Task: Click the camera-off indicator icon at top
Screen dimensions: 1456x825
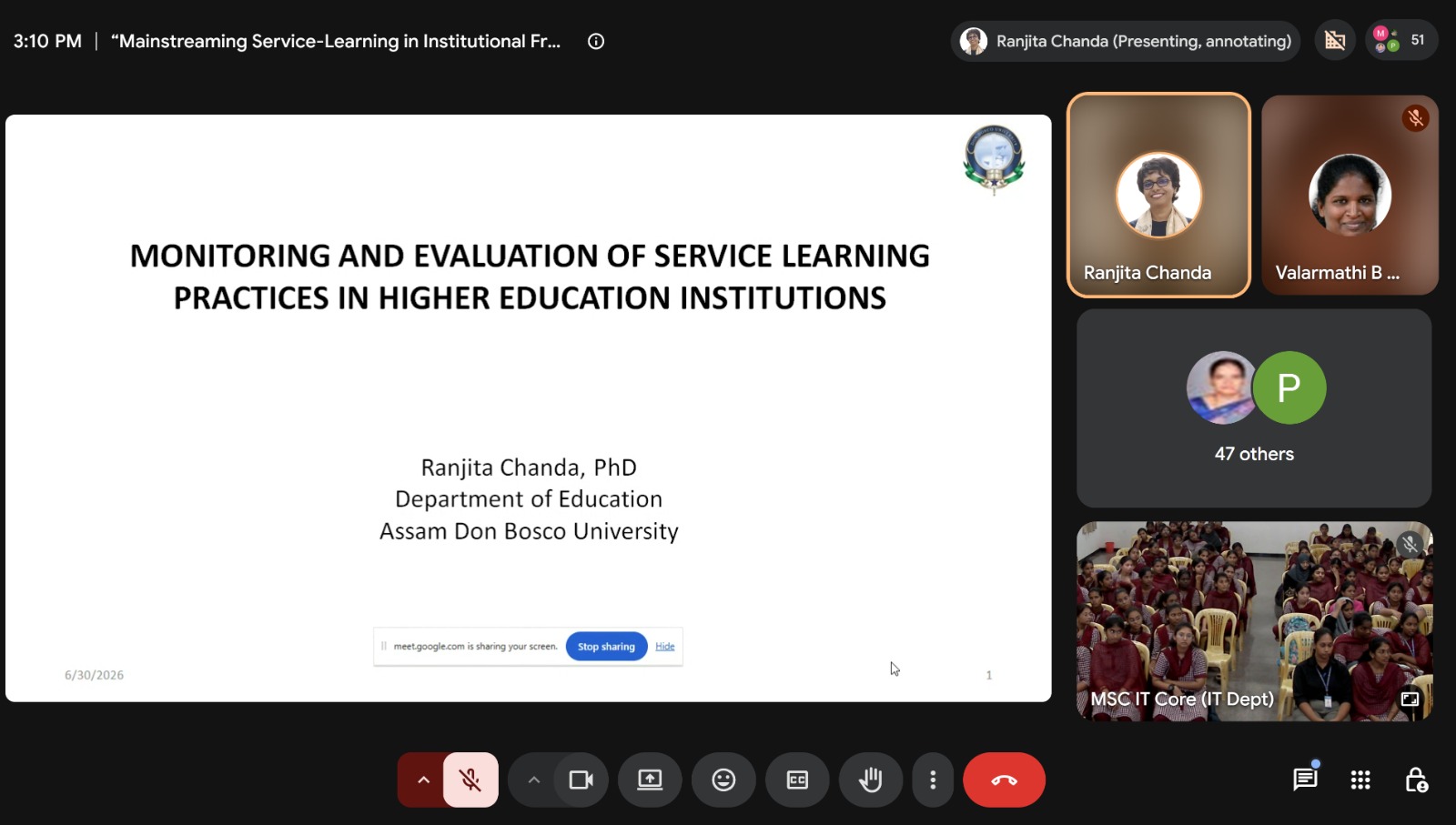Action: pyautogui.click(x=1335, y=40)
